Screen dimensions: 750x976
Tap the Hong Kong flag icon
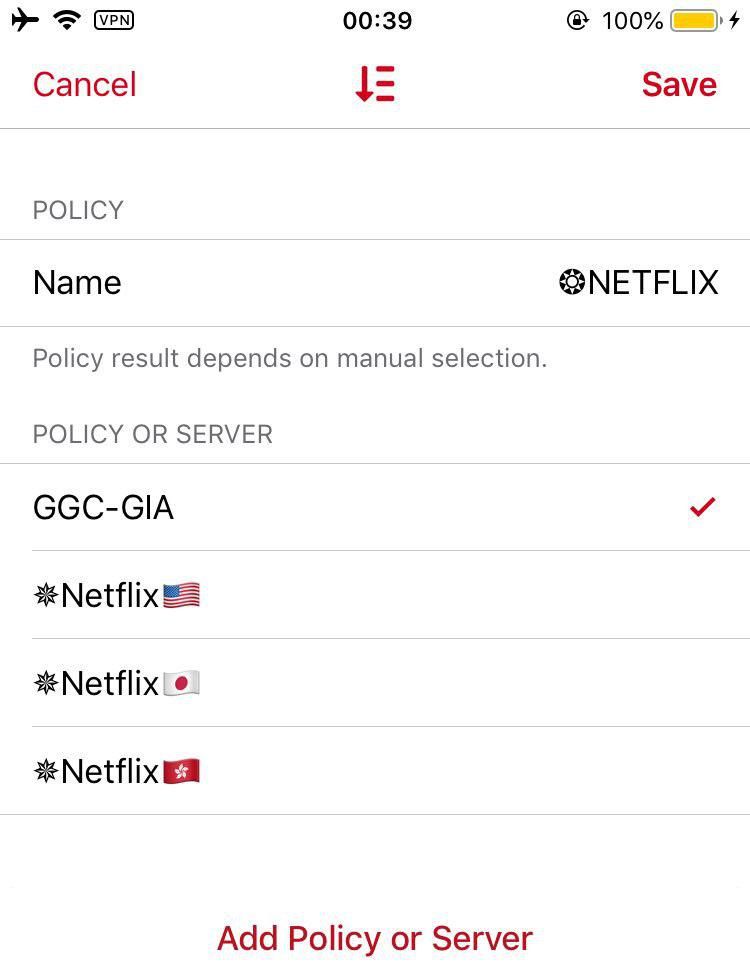pyautogui.click(x=181, y=771)
